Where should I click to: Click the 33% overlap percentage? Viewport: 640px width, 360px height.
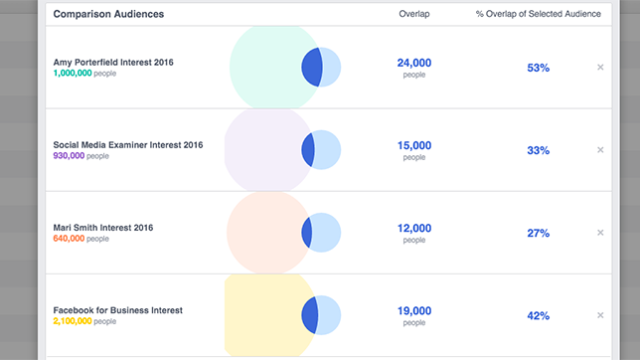point(538,151)
